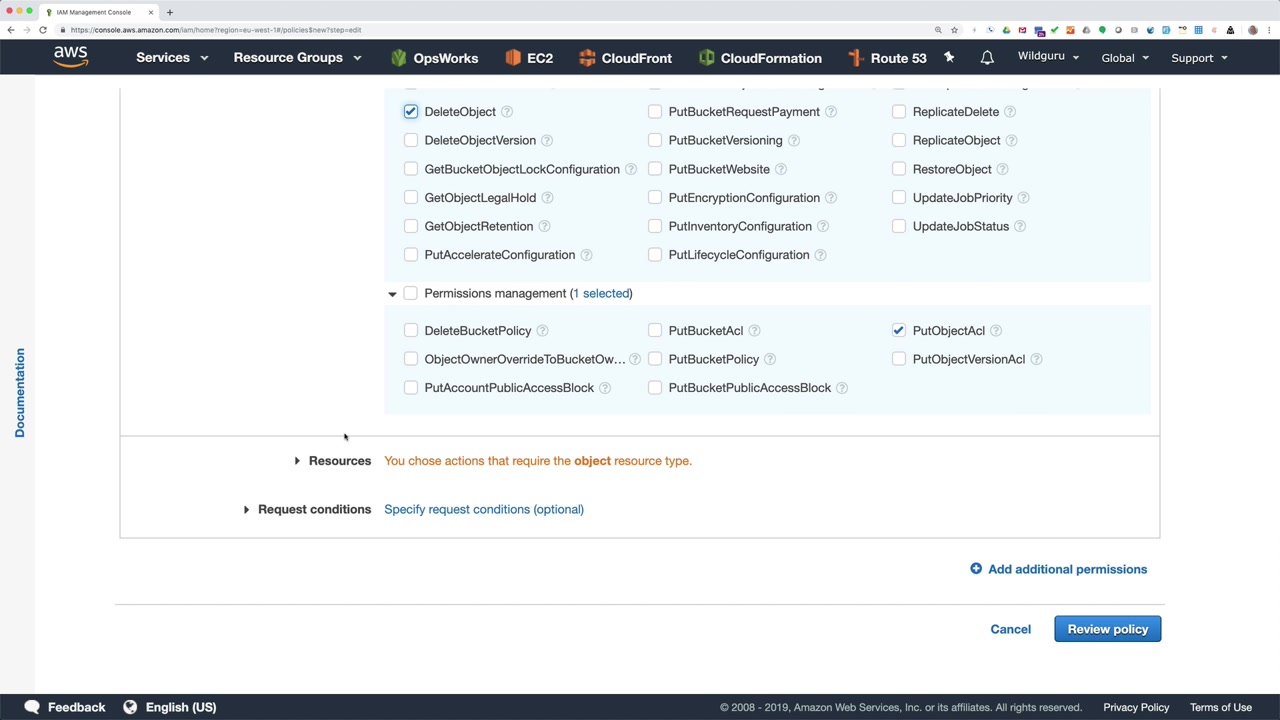Click the AWS logo home icon

pyautogui.click(x=70, y=57)
